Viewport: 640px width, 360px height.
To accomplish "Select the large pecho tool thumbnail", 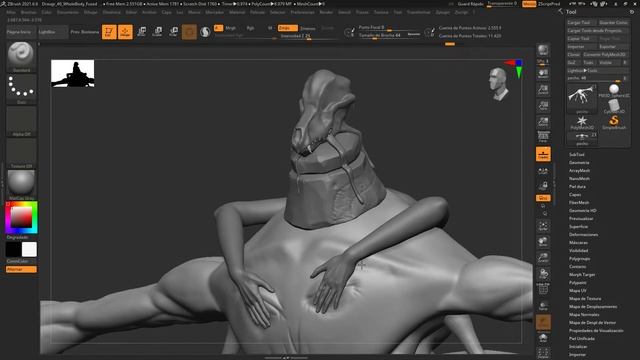I will pyautogui.click(x=582, y=98).
